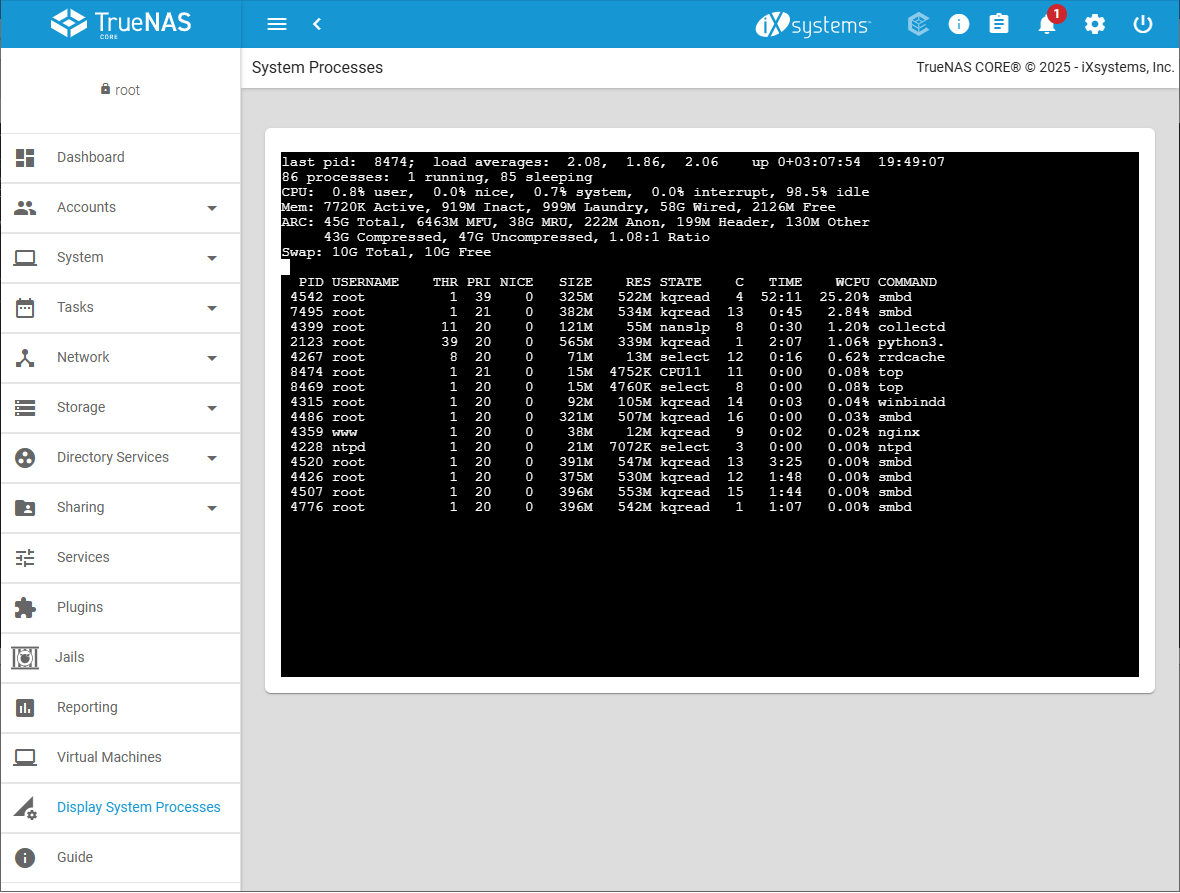Click the power button icon
Viewport: 1180px width, 893px height.
(1142, 24)
